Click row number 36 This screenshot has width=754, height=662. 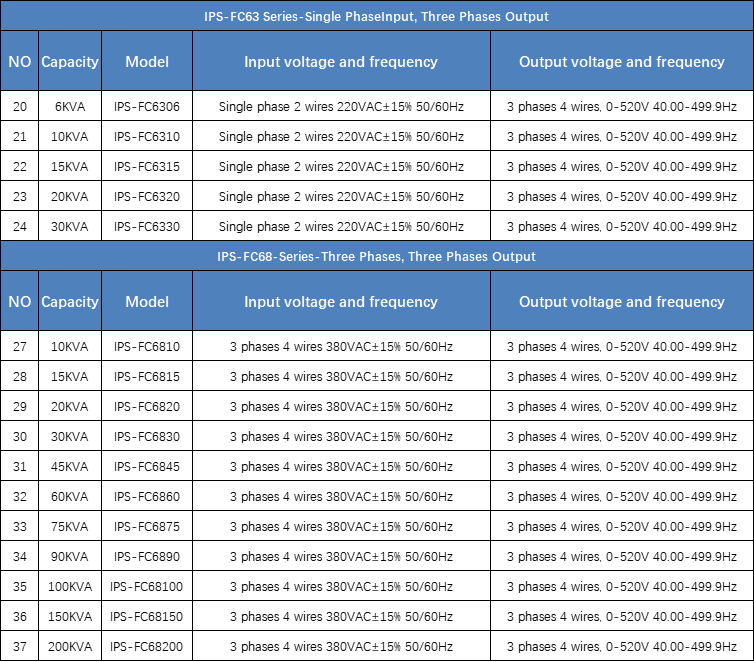[x=20, y=616]
